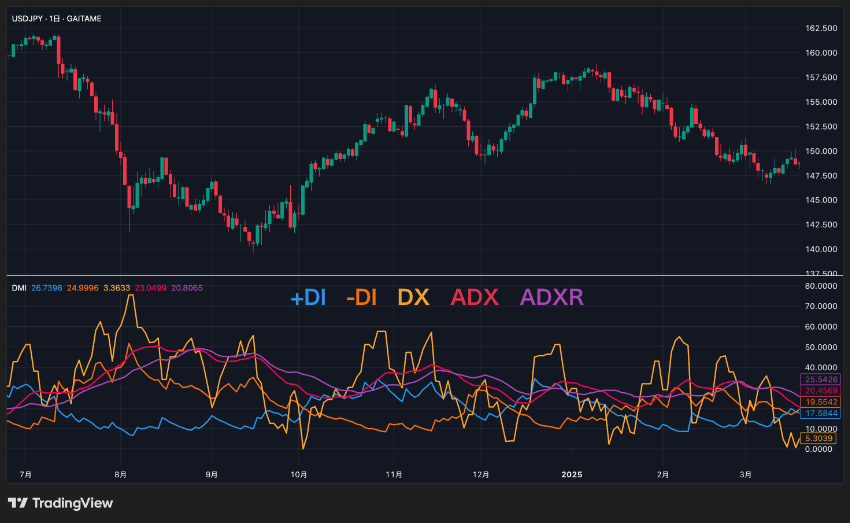Click the 70.0000 indicator scale label
The width and height of the screenshot is (850, 523).
821,306
